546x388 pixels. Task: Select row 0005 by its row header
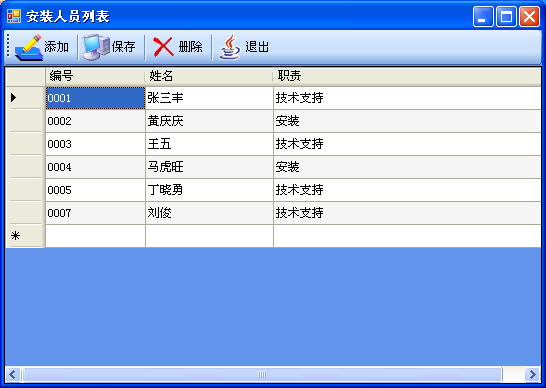(25, 190)
